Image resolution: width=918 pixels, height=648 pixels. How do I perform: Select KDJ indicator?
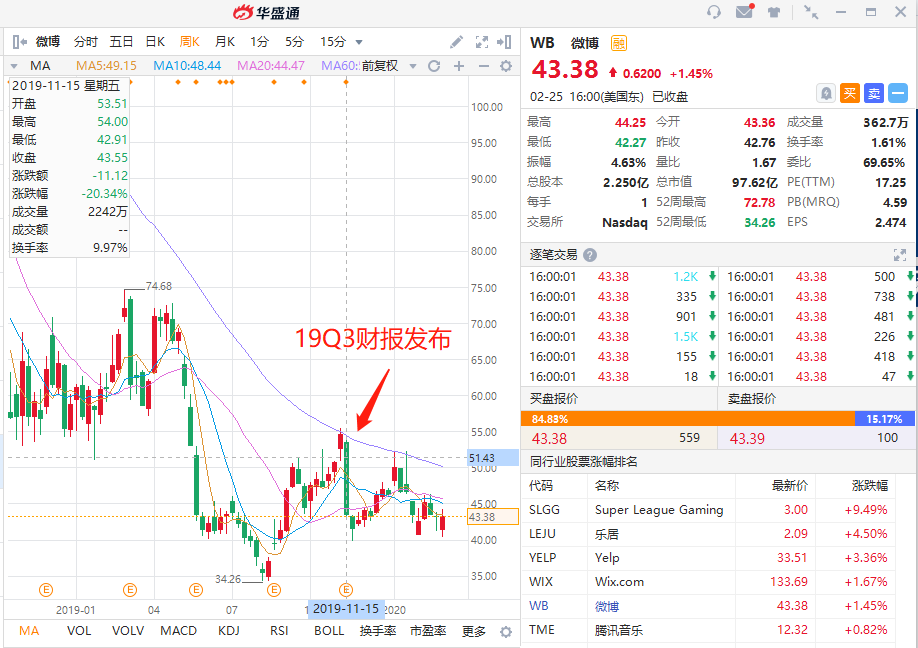228,630
